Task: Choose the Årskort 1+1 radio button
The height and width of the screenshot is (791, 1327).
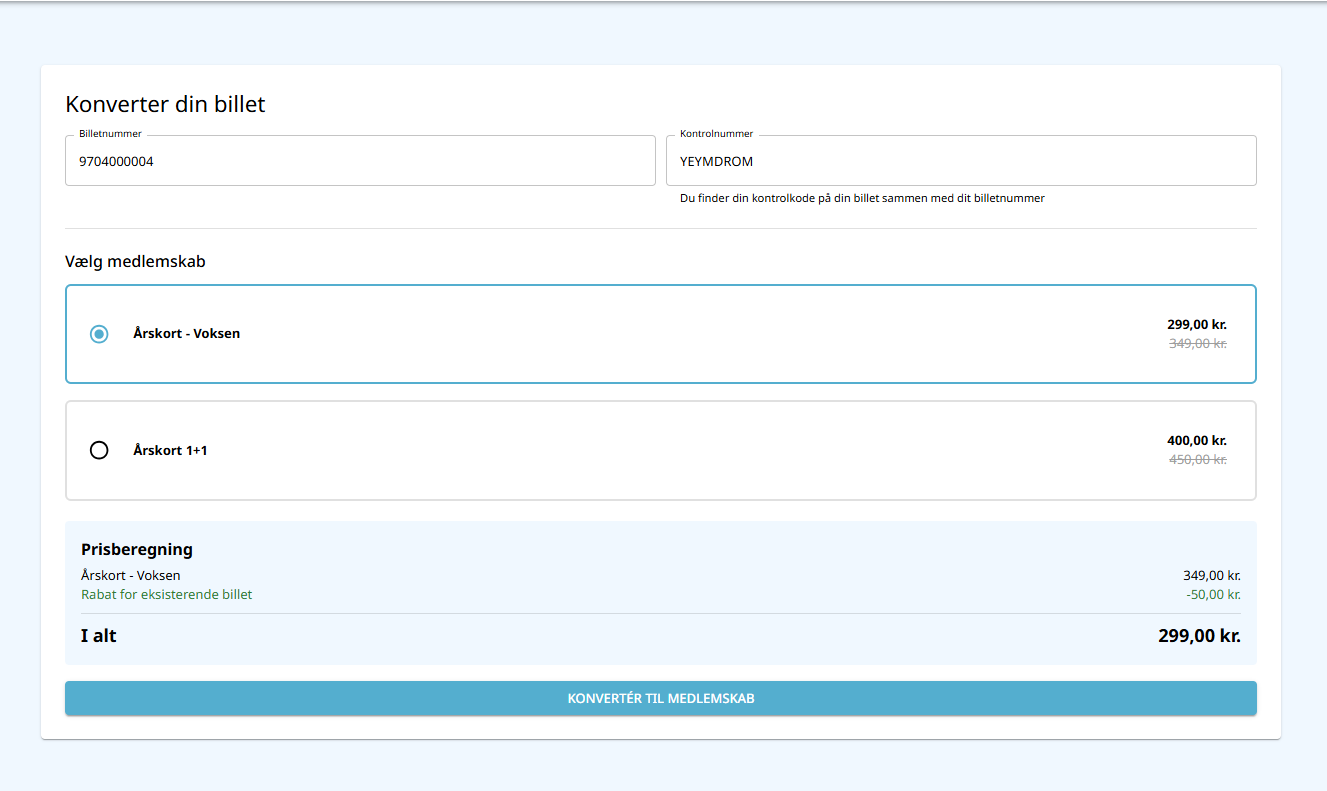Action: (99, 450)
